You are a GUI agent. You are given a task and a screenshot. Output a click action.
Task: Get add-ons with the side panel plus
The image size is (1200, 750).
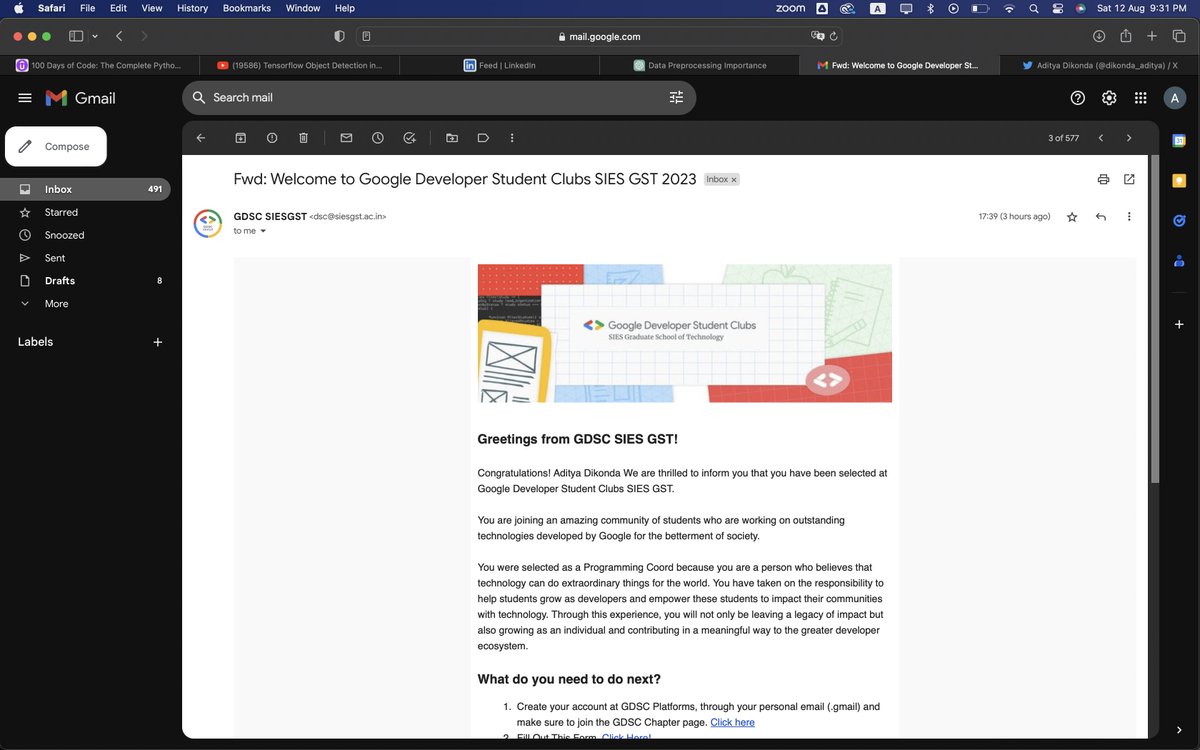[1179, 325]
